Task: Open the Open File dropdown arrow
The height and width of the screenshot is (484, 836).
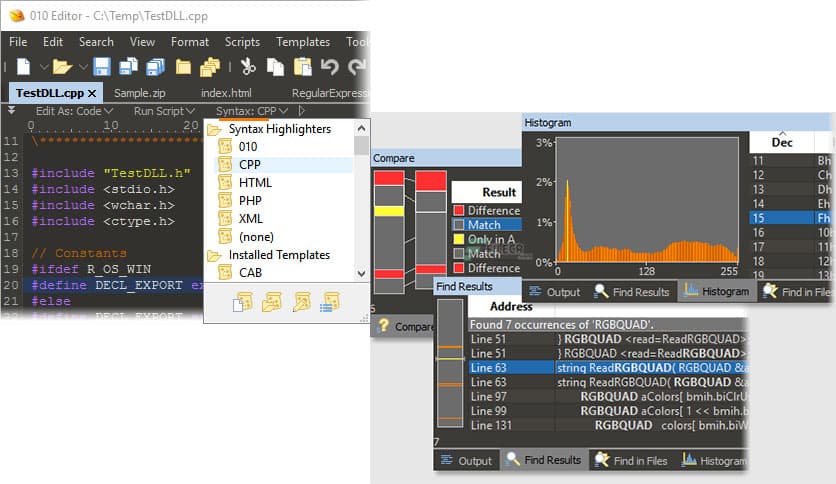Action: (83, 67)
